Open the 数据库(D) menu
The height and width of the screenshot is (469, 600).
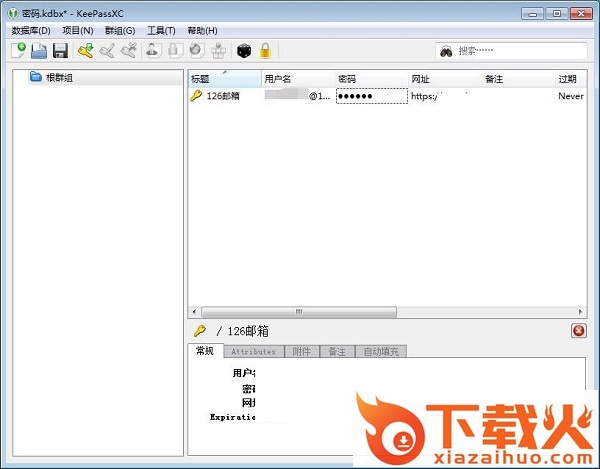point(31,31)
